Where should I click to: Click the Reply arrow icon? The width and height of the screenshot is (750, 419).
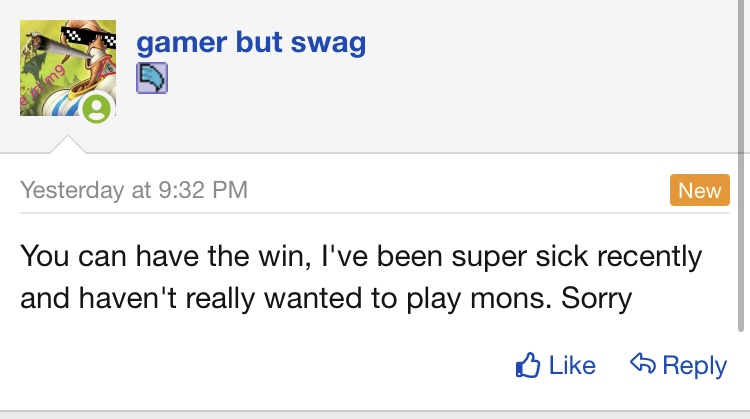(642, 365)
